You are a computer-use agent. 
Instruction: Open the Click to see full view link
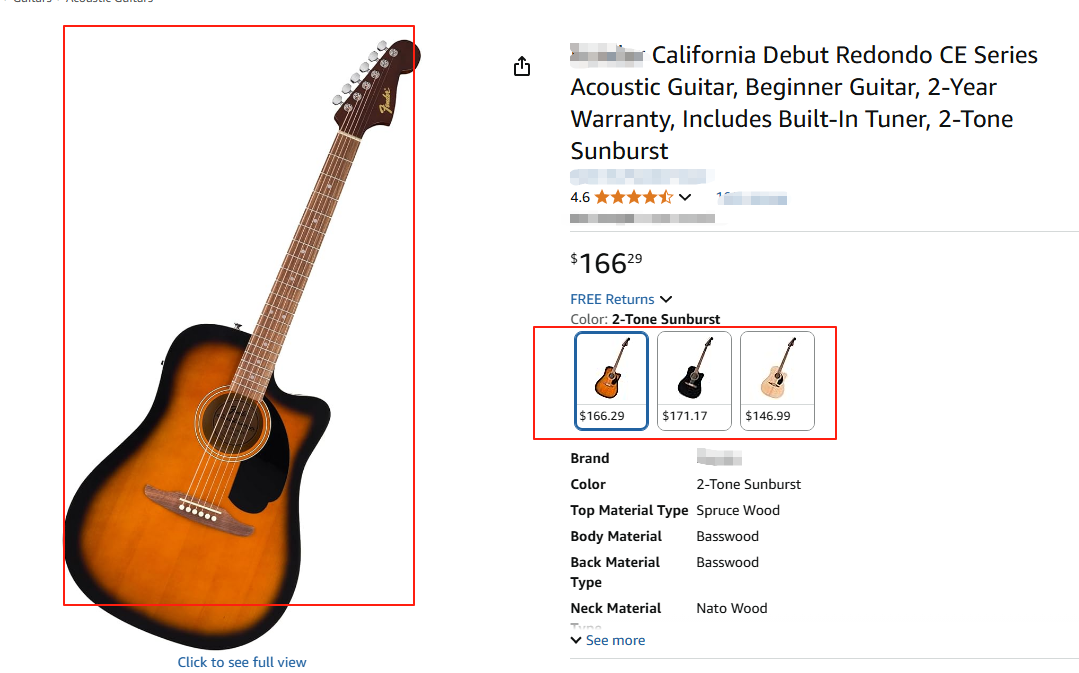click(x=242, y=662)
